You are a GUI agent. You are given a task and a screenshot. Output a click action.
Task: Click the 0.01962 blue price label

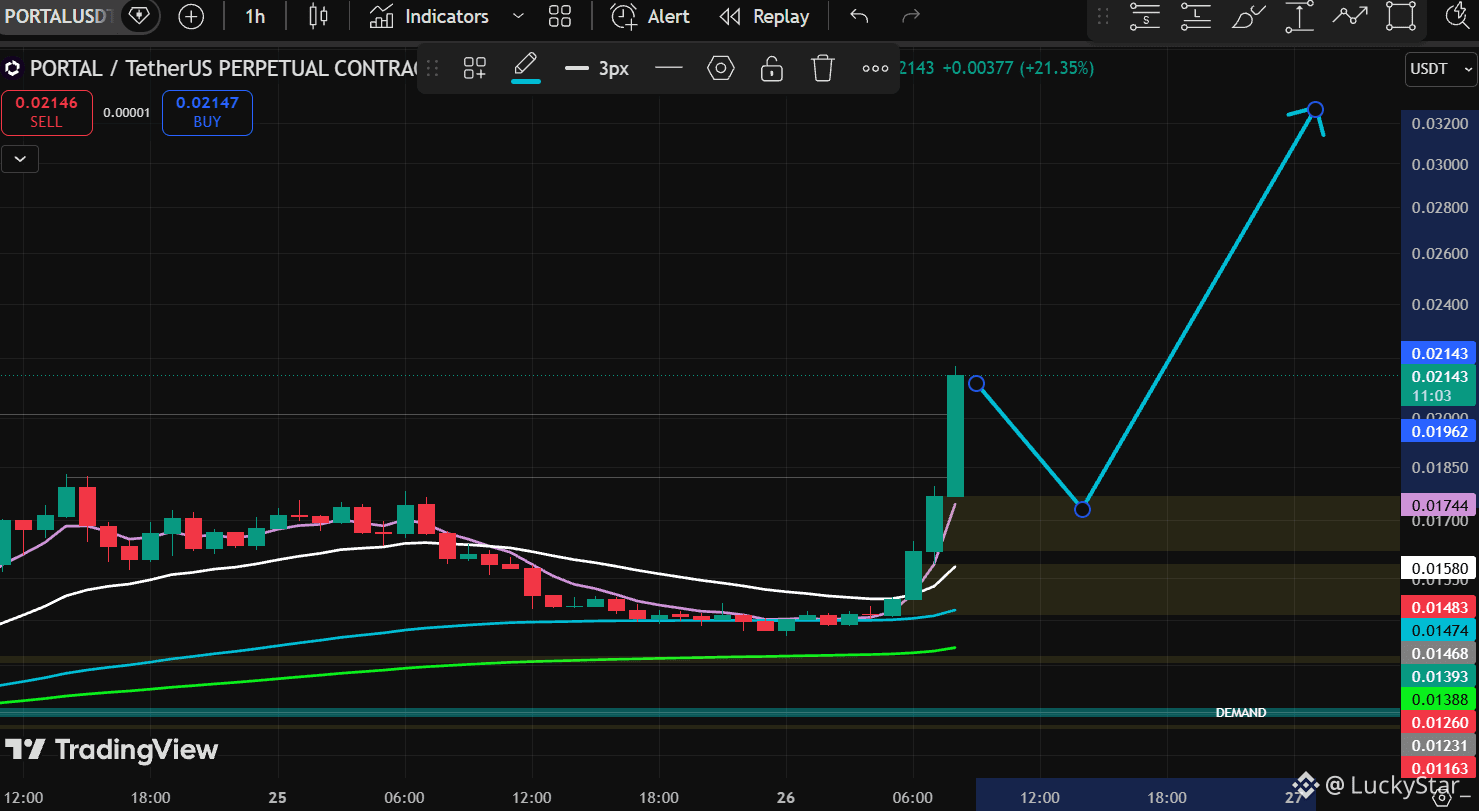(x=1439, y=432)
